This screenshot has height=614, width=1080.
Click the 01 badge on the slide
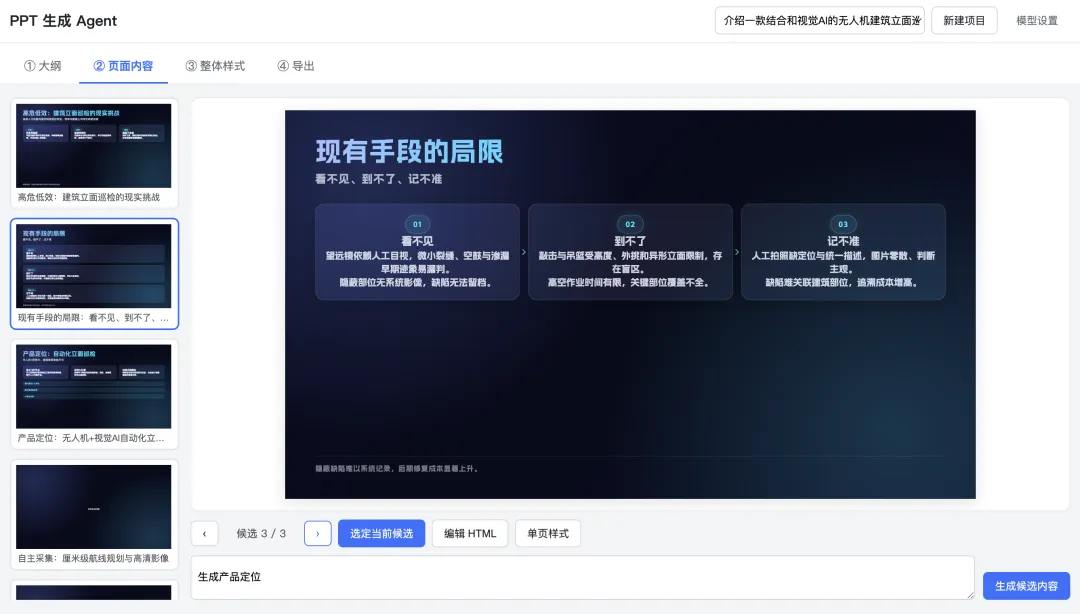tap(417, 224)
